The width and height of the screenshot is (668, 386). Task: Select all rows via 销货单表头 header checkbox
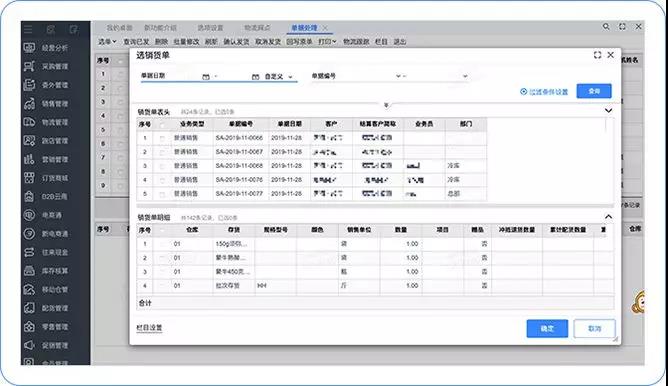tap(162, 125)
